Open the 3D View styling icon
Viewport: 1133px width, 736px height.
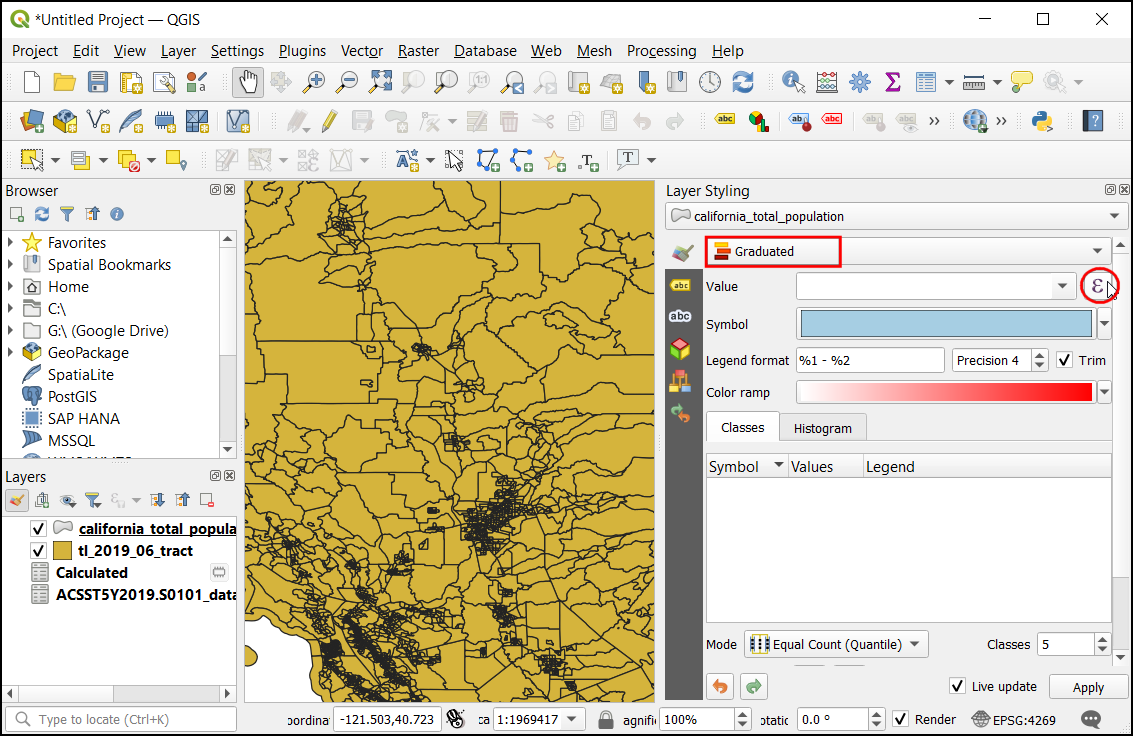[680, 348]
